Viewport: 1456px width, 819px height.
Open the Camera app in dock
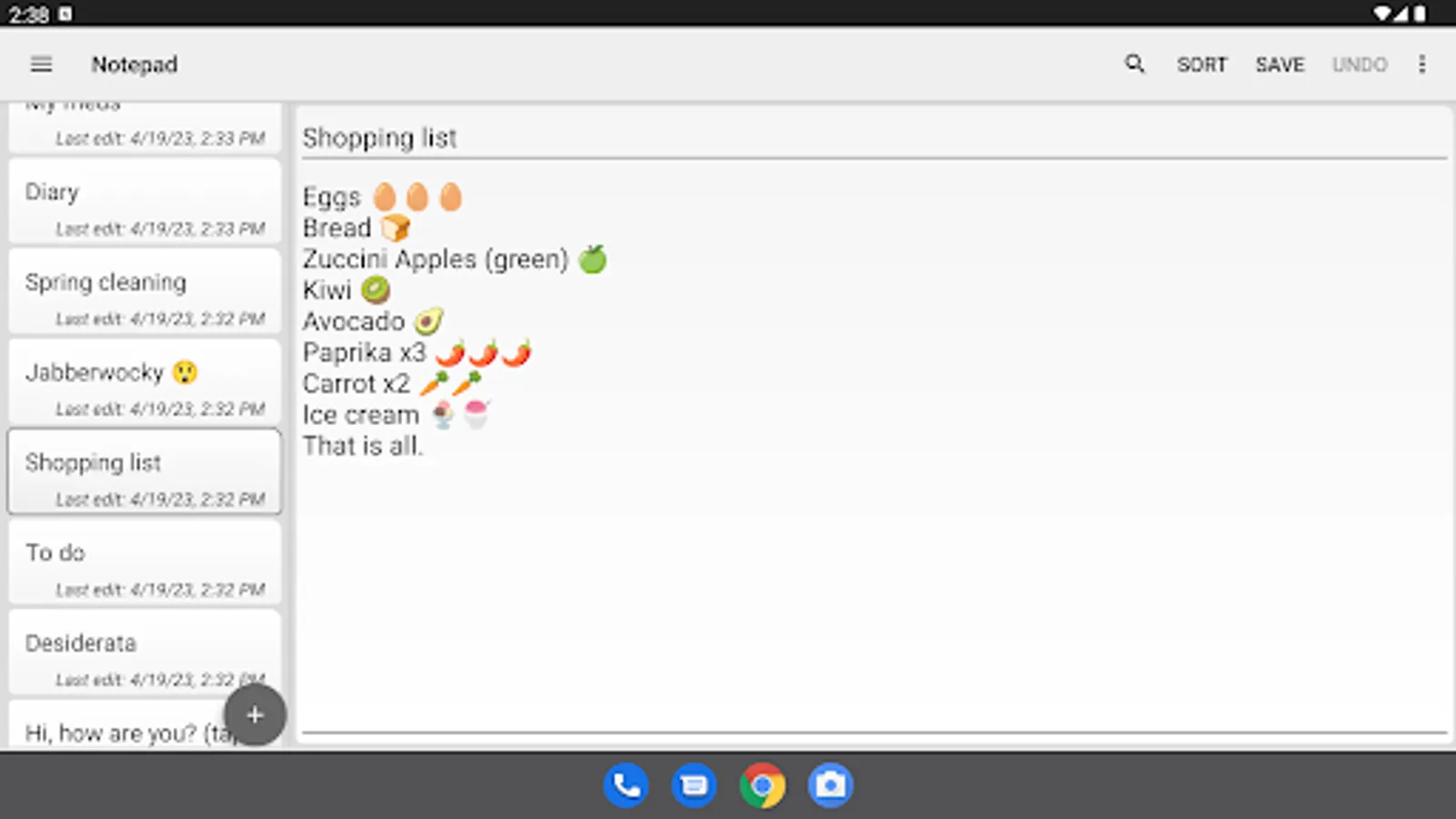(831, 785)
